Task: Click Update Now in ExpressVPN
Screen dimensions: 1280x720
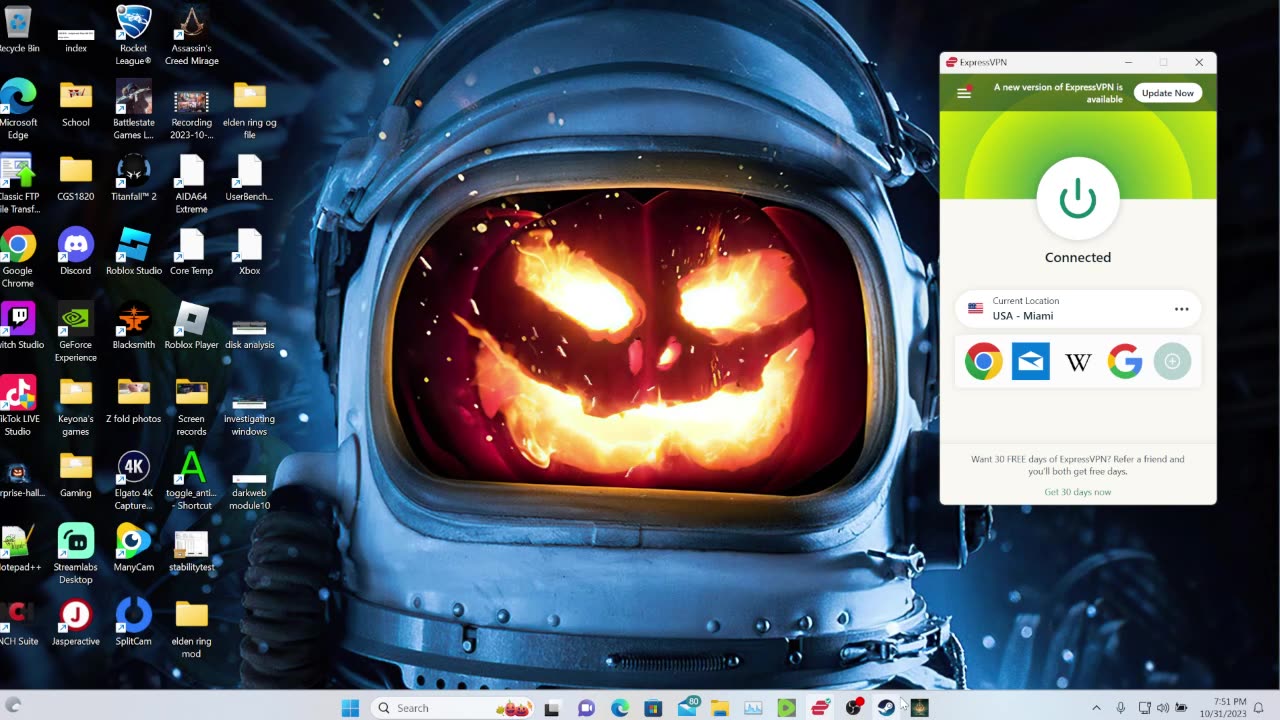Action: point(1167,93)
